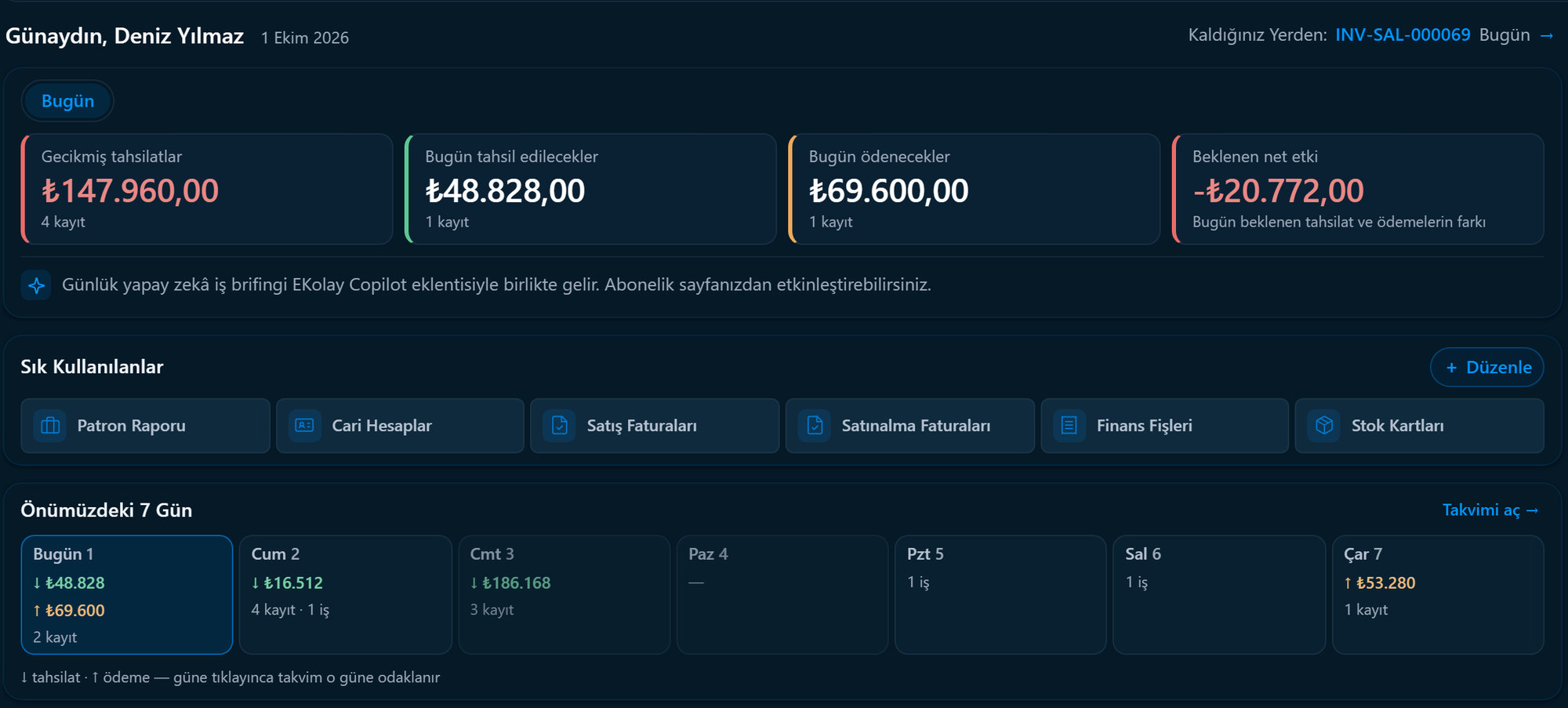Image resolution: width=1568 pixels, height=708 pixels.
Task: Open the INV-SAL-000069 invoice link
Action: point(1403,35)
